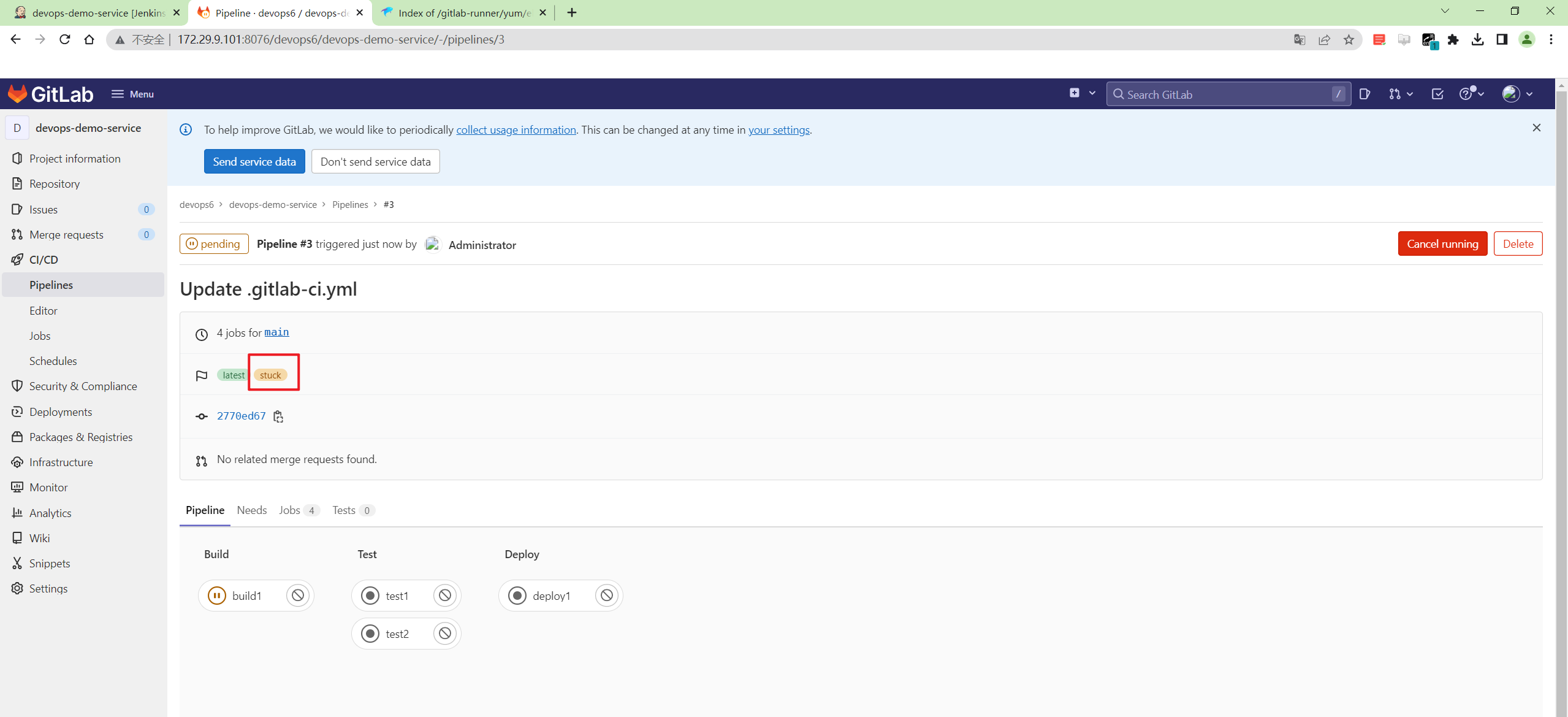Open Repository in sidebar
1568x717 pixels.
(55, 184)
